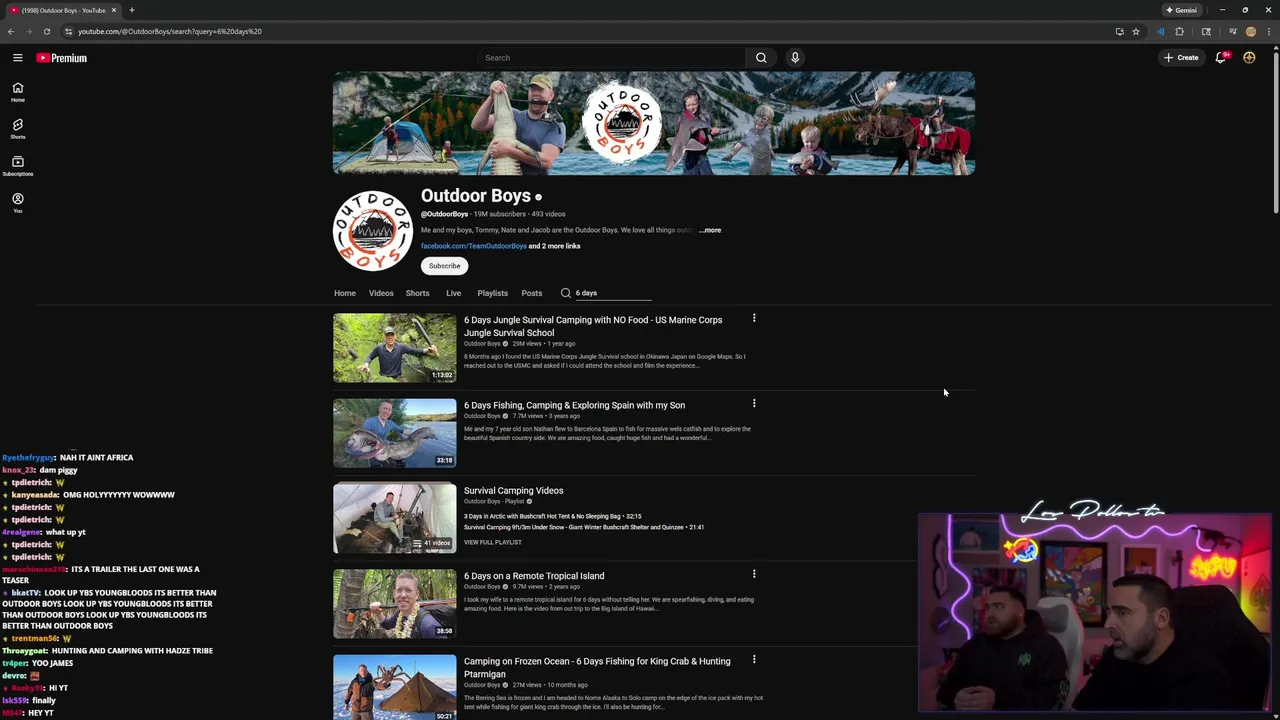
Task: Click '3 Days in Arctic with Bushcraft Hot Tent' entry
Action: point(552,517)
